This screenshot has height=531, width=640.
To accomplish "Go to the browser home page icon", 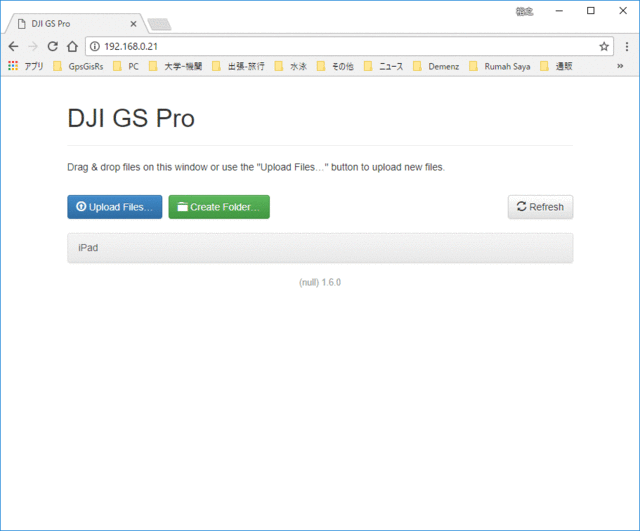I will [x=72, y=47].
